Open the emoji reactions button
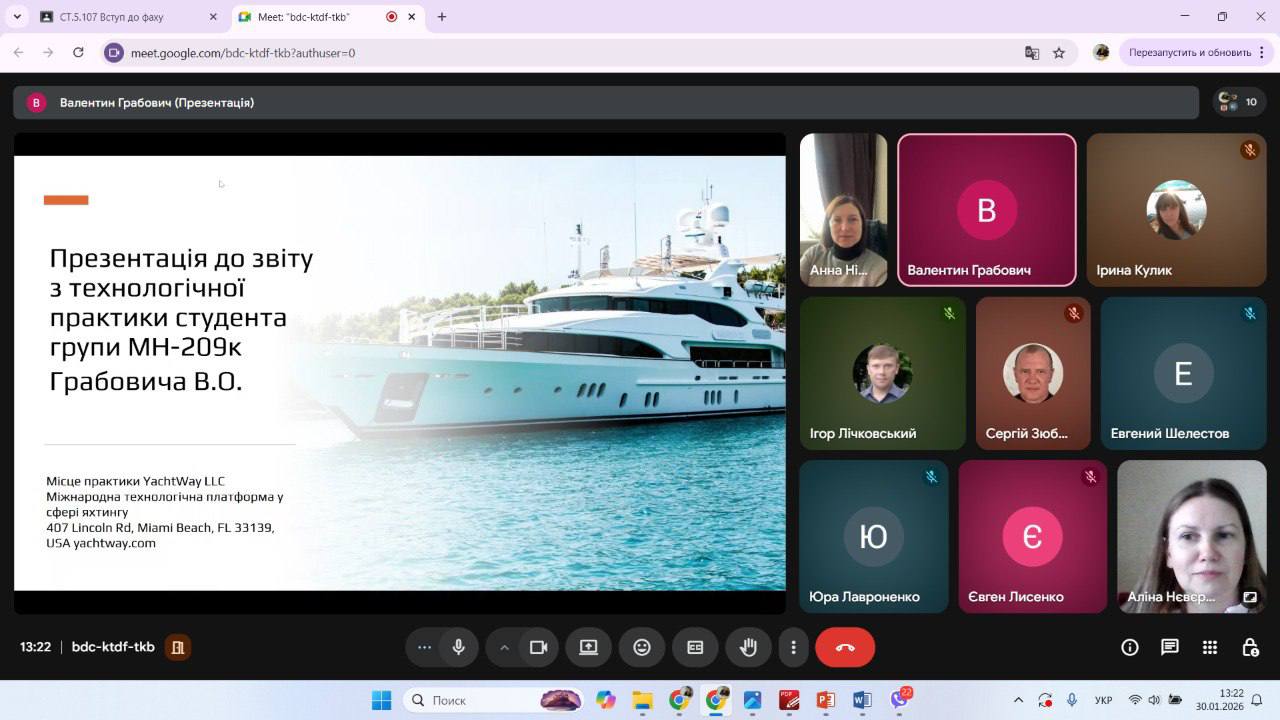1280x720 pixels. 642,647
